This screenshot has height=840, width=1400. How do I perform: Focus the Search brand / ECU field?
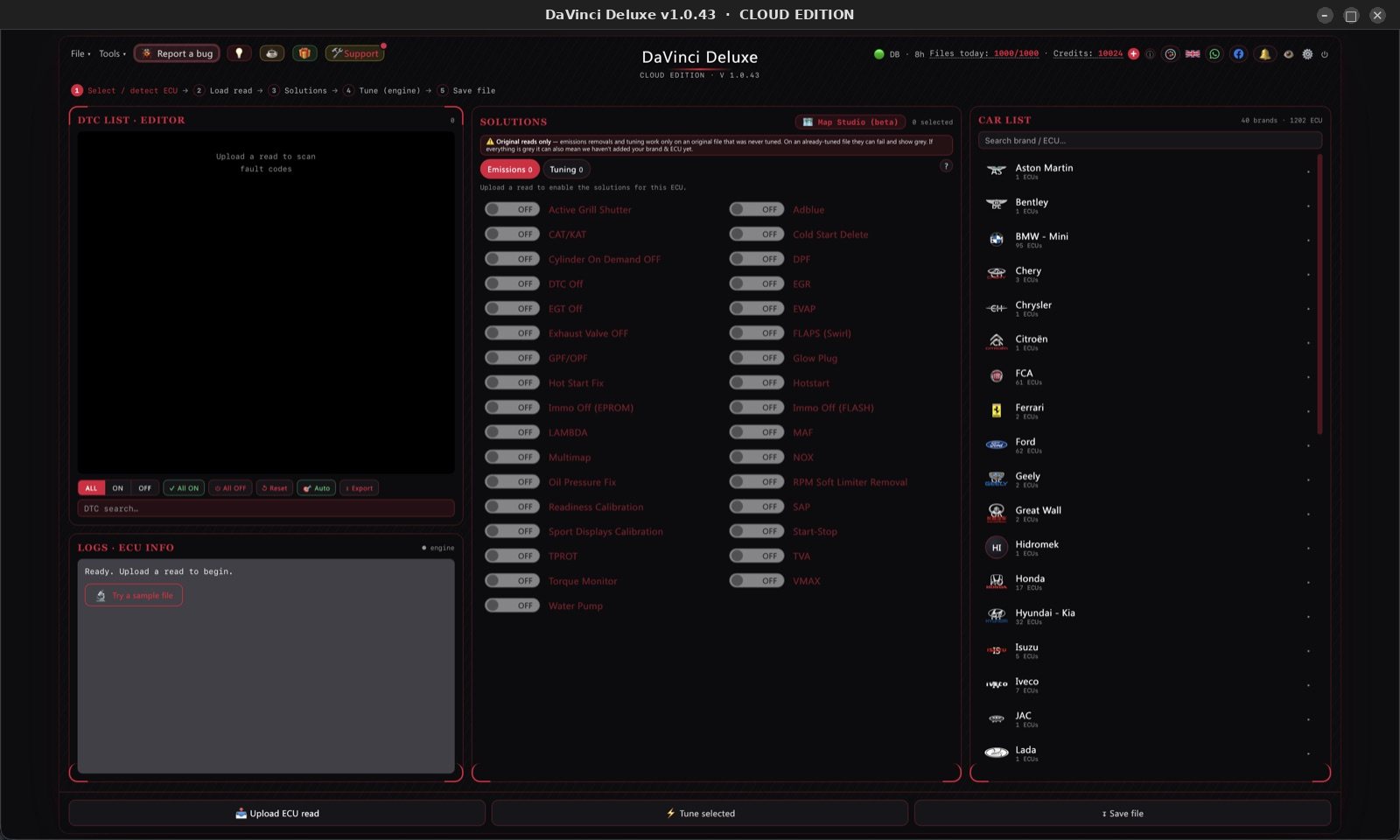point(1150,141)
